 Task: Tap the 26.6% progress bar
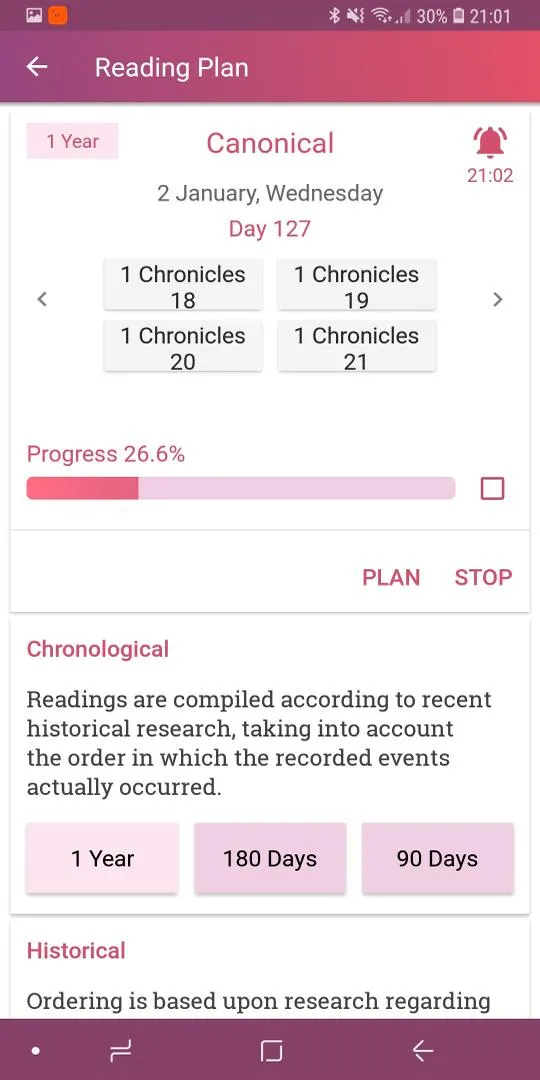(241, 488)
